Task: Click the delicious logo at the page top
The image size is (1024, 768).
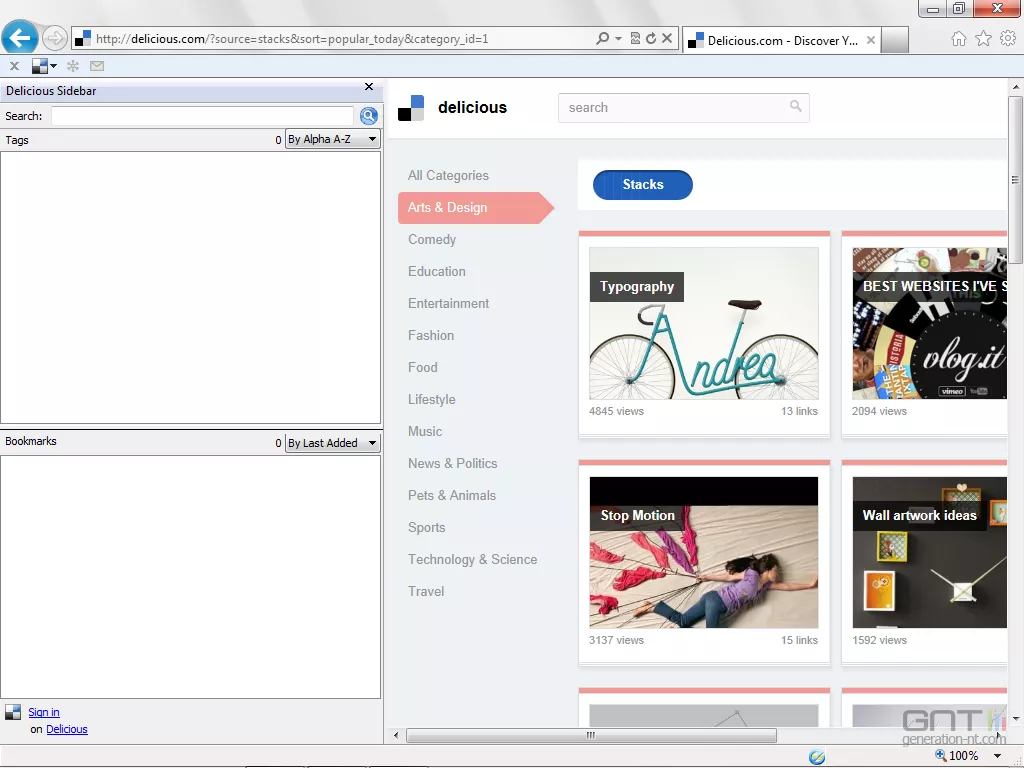Action: point(460,107)
